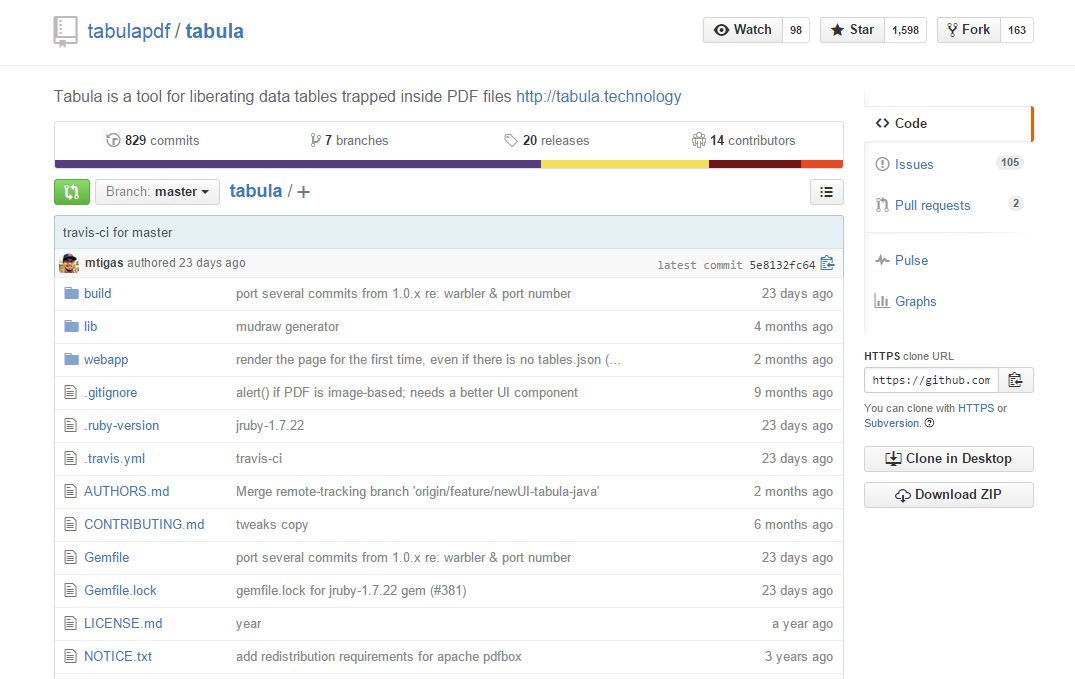The width and height of the screenshot is (1075, 679).
Task: Open the 'mudraw generator' commit message
Action: pos(287,326)
